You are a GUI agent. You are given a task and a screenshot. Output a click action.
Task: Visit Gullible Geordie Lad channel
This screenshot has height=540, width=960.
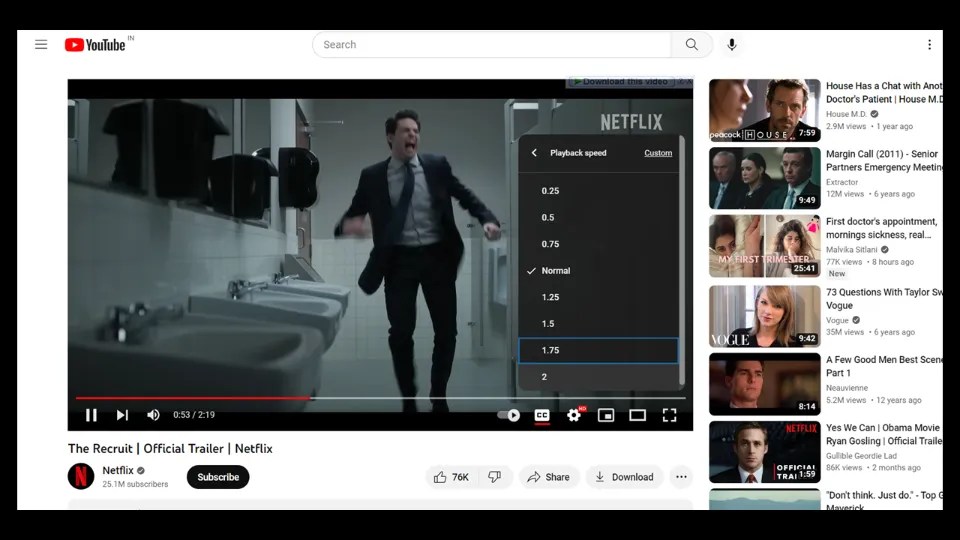(861, 456)
